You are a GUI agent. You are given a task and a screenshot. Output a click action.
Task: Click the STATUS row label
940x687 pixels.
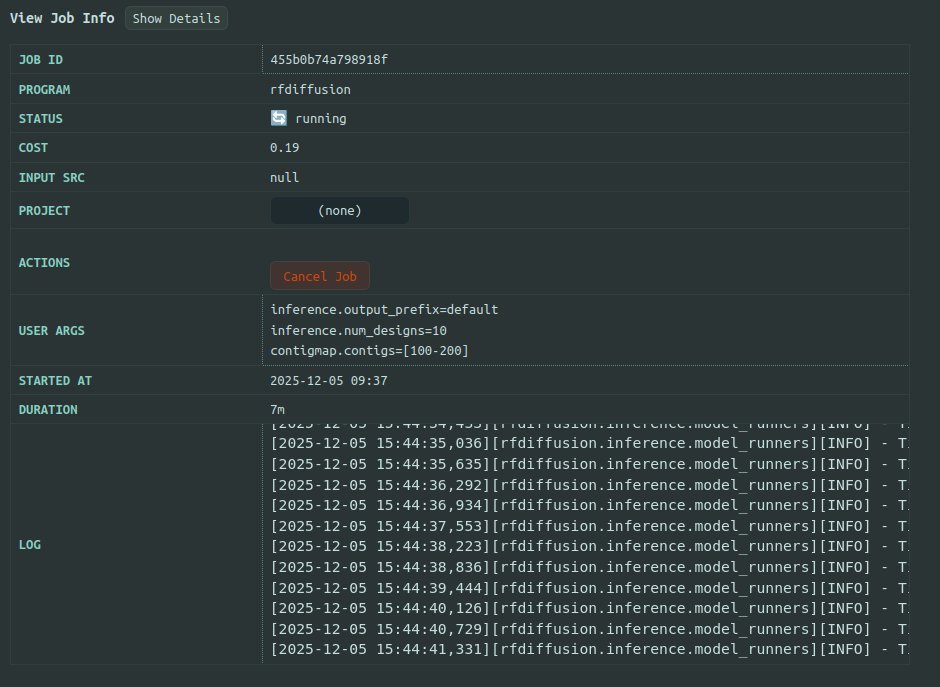click(40, 119)
